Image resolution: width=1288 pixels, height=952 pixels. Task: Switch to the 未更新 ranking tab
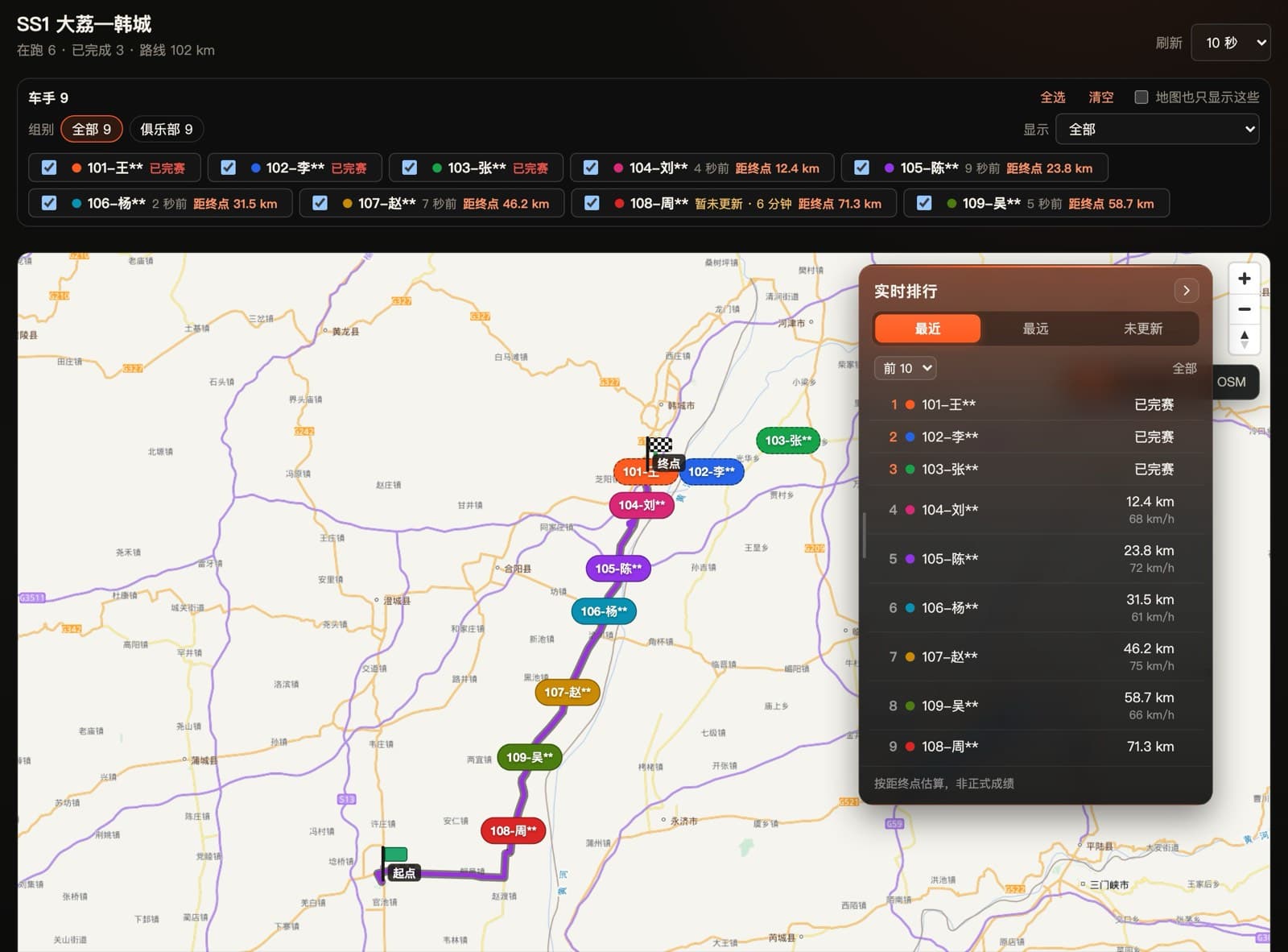pos(1143,329)
